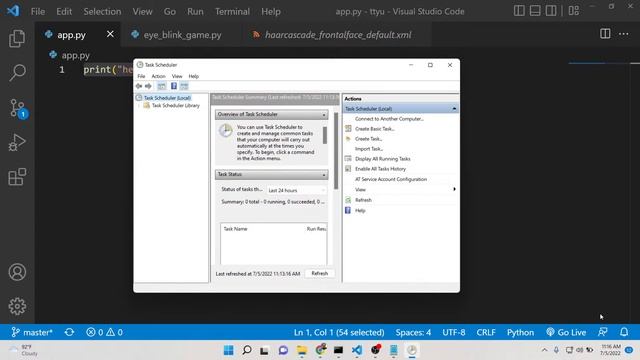Screen dimensions: 640x360
Task: Open the Last 24 hours dropdown
Action: (x=296, y=191)
